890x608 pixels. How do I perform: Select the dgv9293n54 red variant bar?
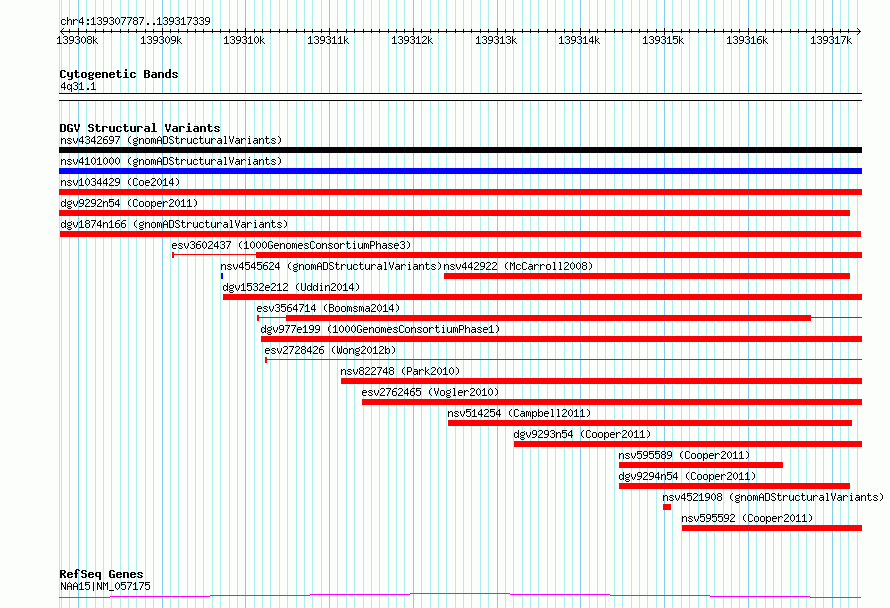(x=688, y=444)
